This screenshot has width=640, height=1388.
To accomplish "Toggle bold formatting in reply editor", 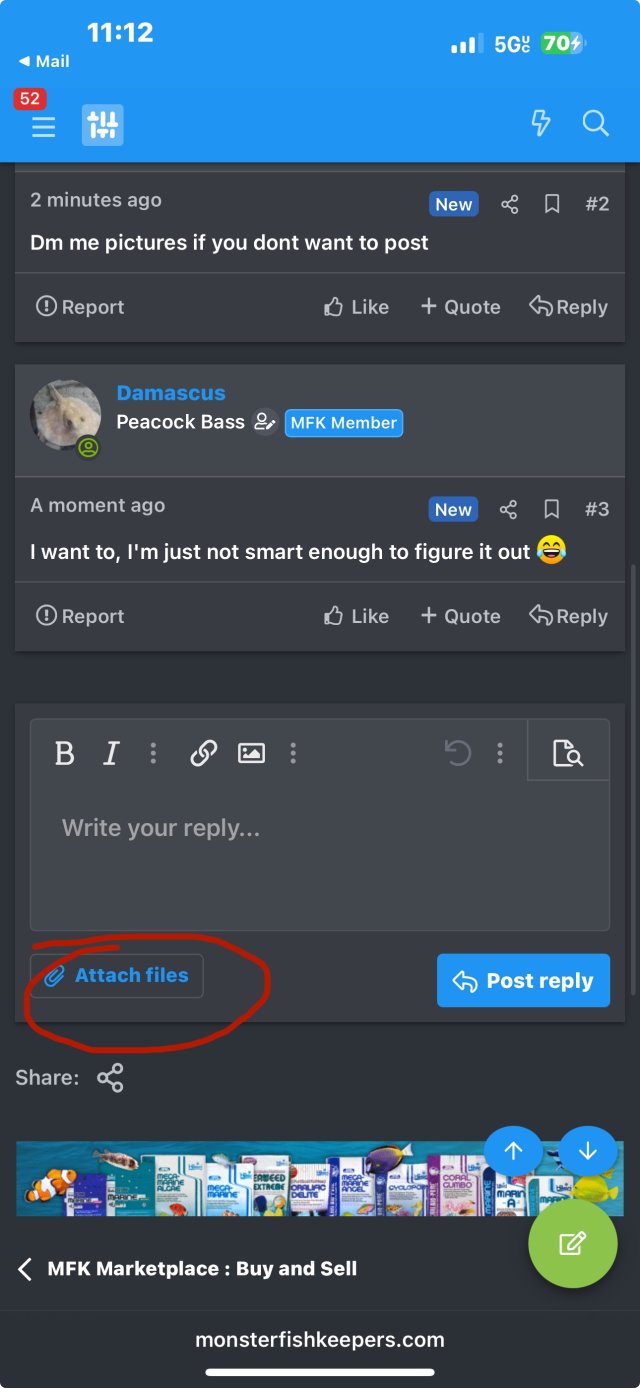I will coord(65,753).
